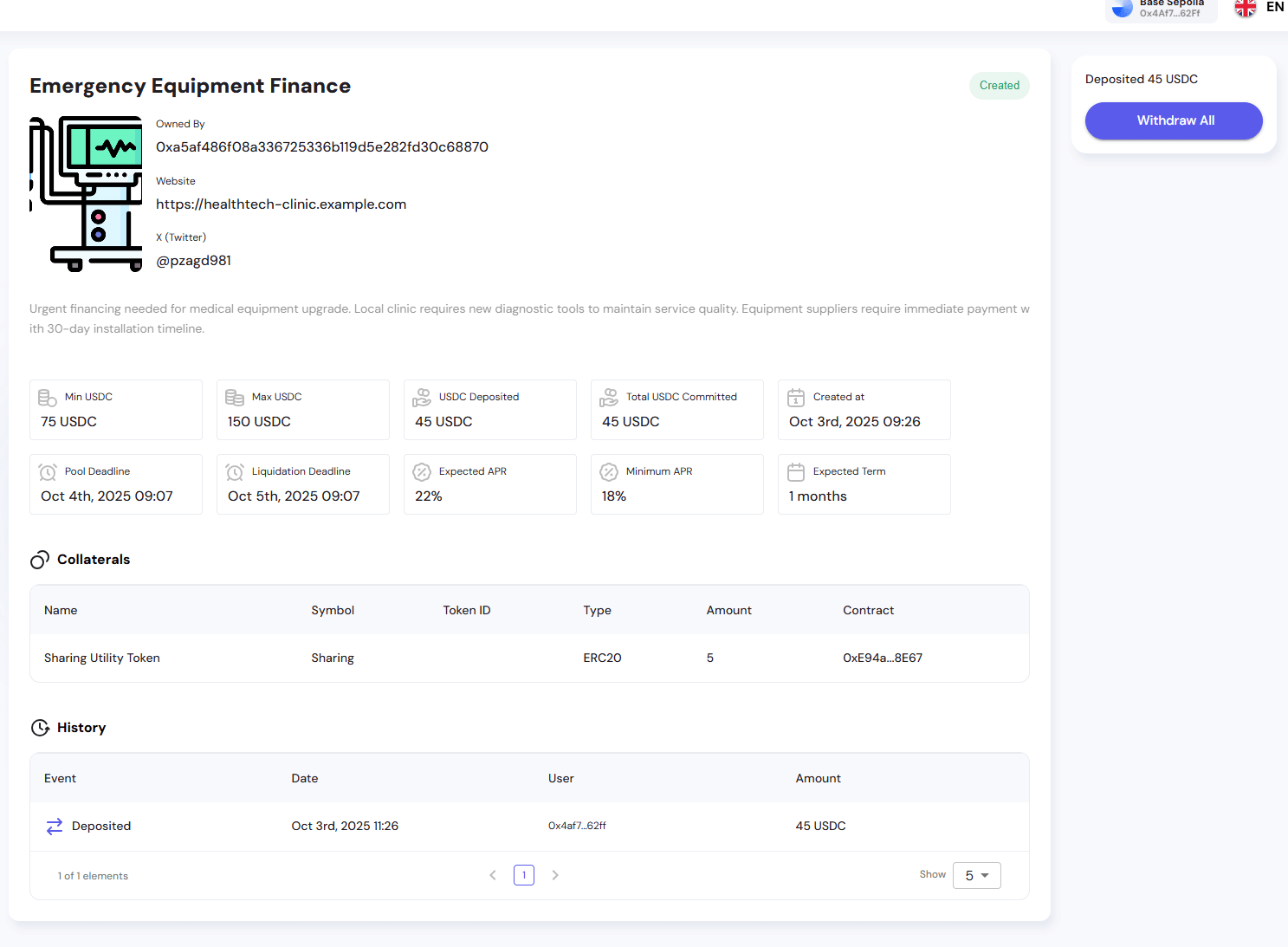Click the Pool Deadline alarm icon
Image resolution: width=1288 pixels, height=947 pixels.
(48, 472)
